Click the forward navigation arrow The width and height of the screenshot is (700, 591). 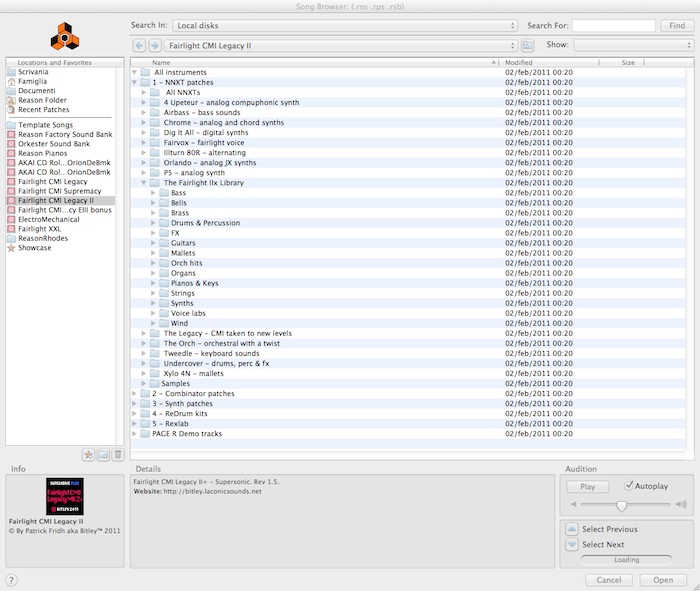(x=154, y=46)
